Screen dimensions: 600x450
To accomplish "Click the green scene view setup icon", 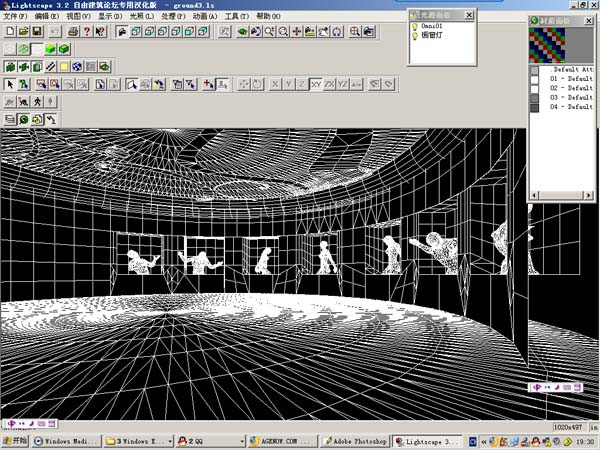I will (243, 31).
